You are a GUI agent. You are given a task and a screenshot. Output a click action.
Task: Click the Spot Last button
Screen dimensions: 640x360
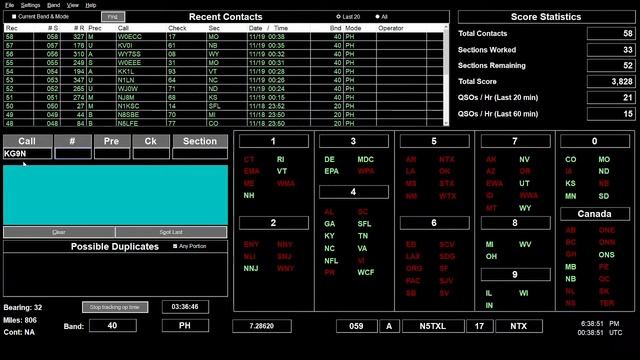171,232
